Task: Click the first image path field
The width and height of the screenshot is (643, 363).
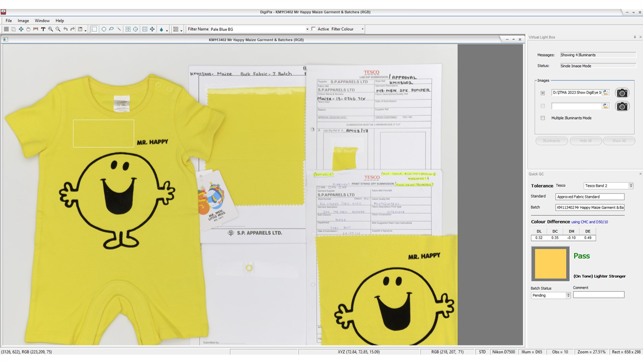Action: (x=576, y=93)
